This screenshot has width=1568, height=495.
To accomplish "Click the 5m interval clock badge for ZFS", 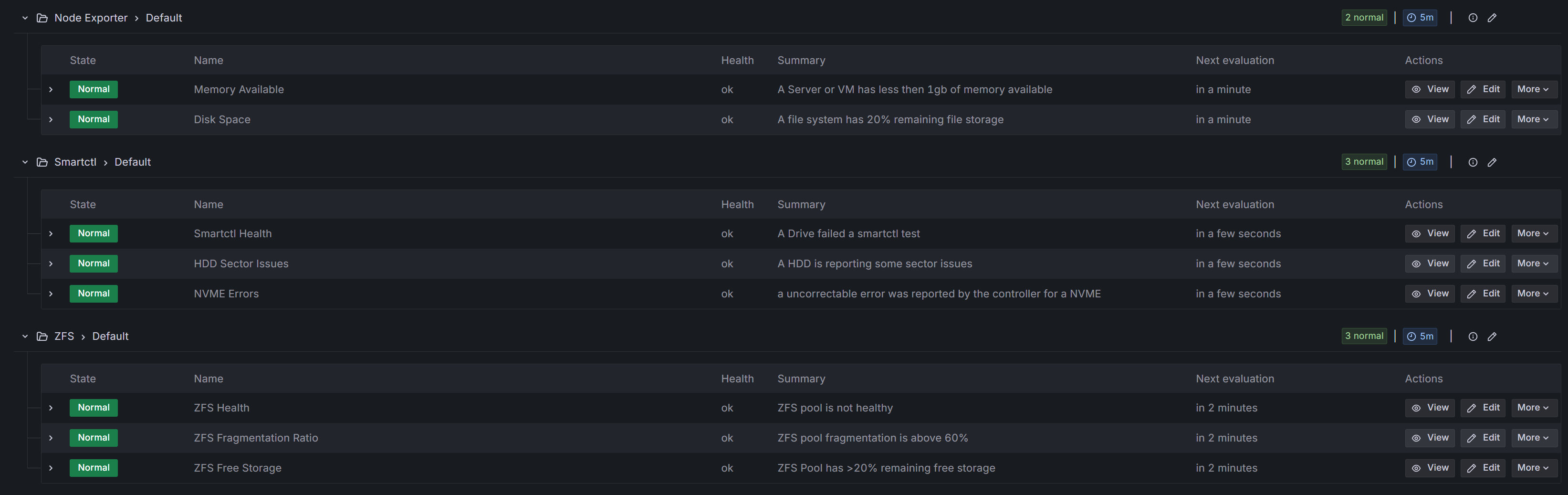I will tap(1420, 336).
